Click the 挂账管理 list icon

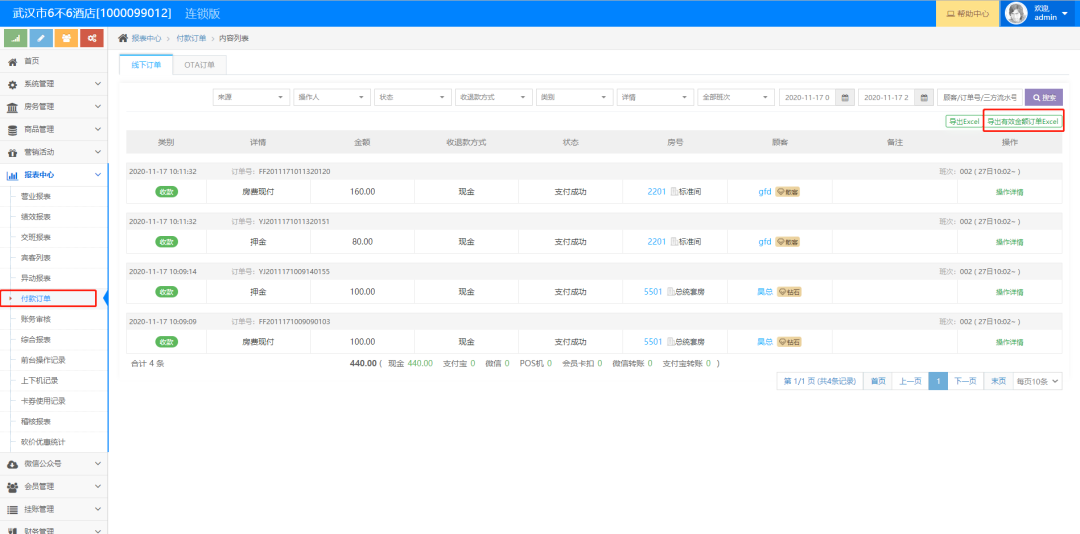(12, 509)
